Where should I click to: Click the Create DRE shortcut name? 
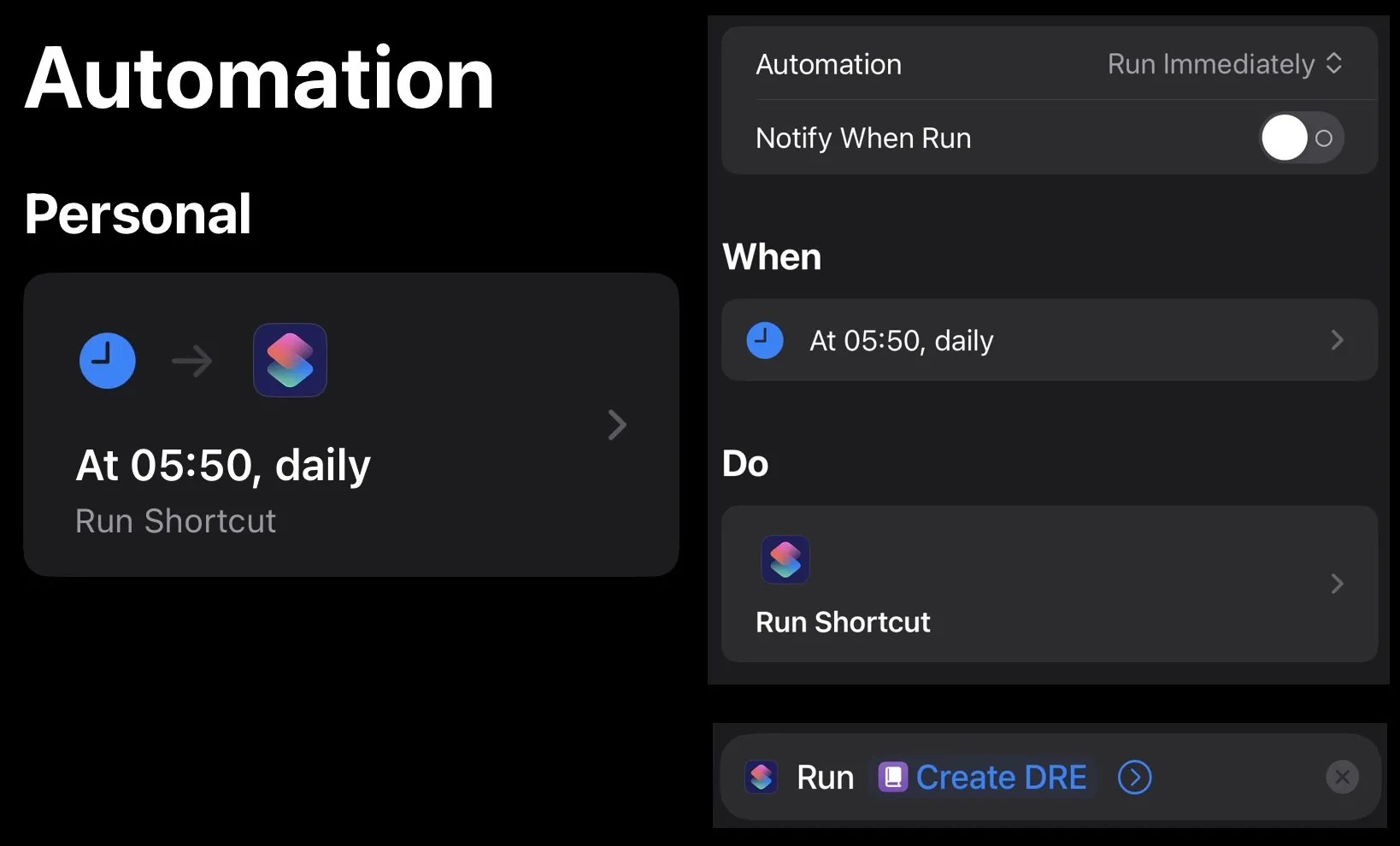click(x=1001, y=778)
